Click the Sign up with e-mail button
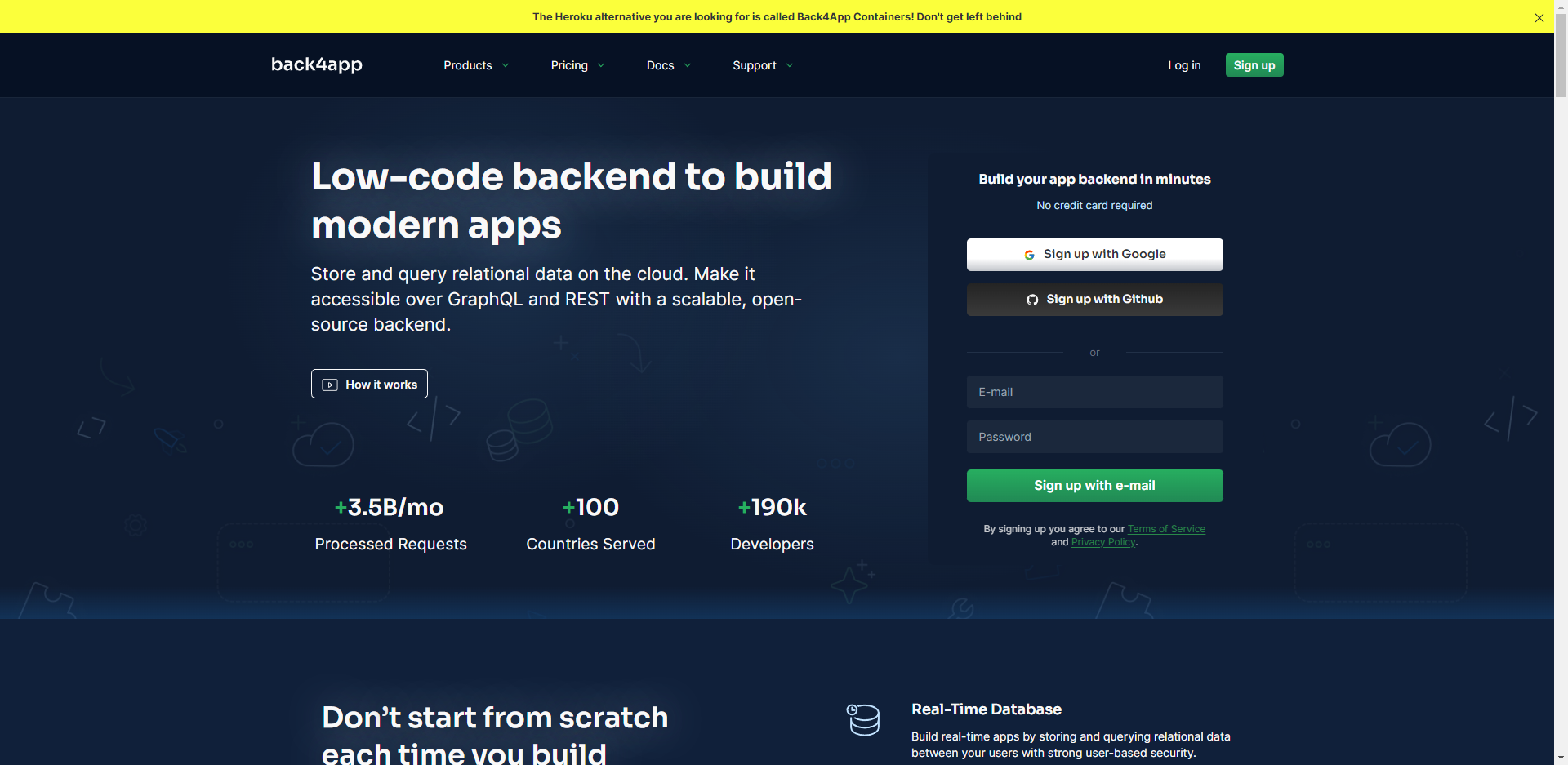 pyautogui.click(x=1094, y=486)
